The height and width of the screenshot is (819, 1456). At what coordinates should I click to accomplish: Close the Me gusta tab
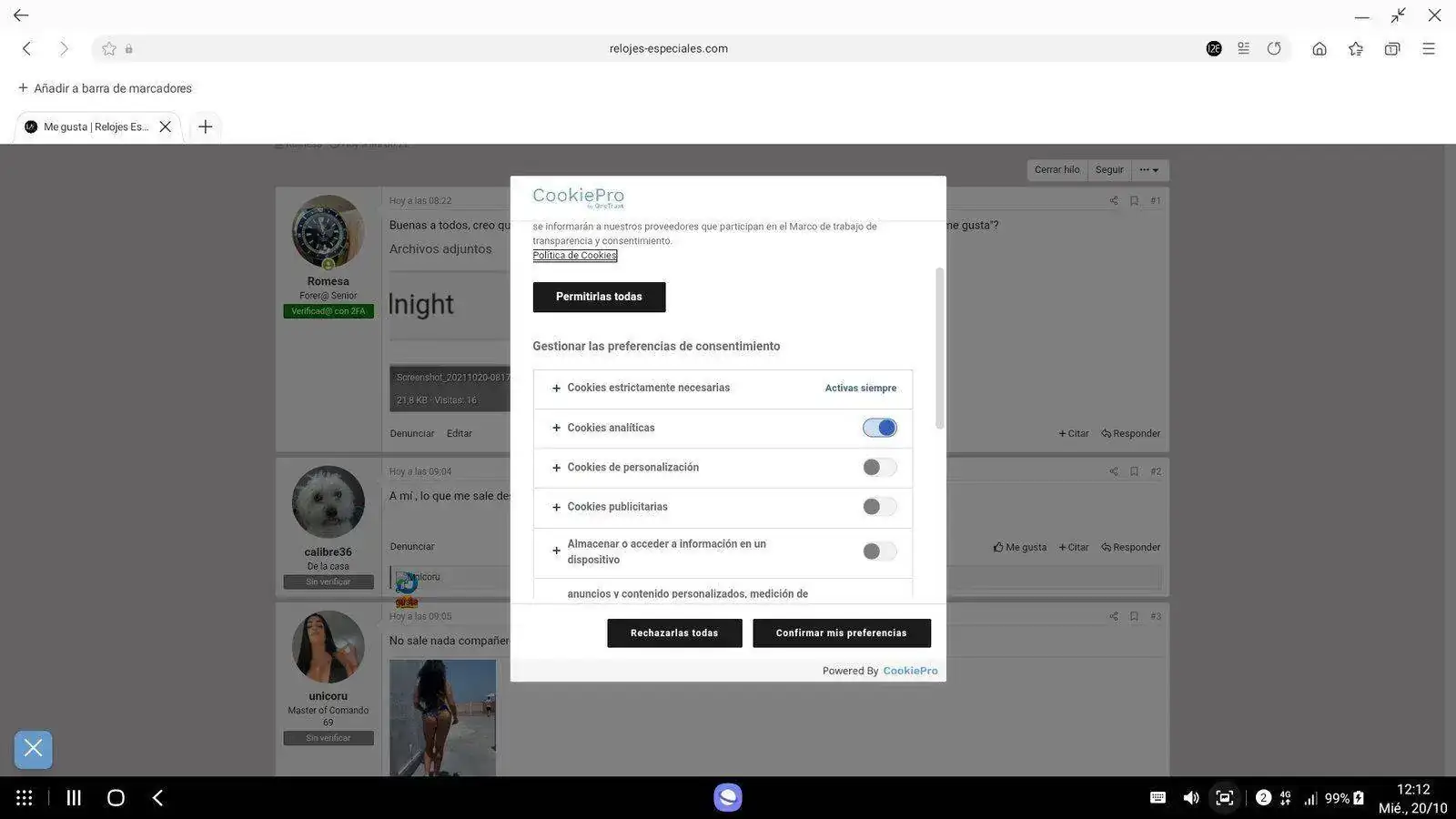[166, 126]
